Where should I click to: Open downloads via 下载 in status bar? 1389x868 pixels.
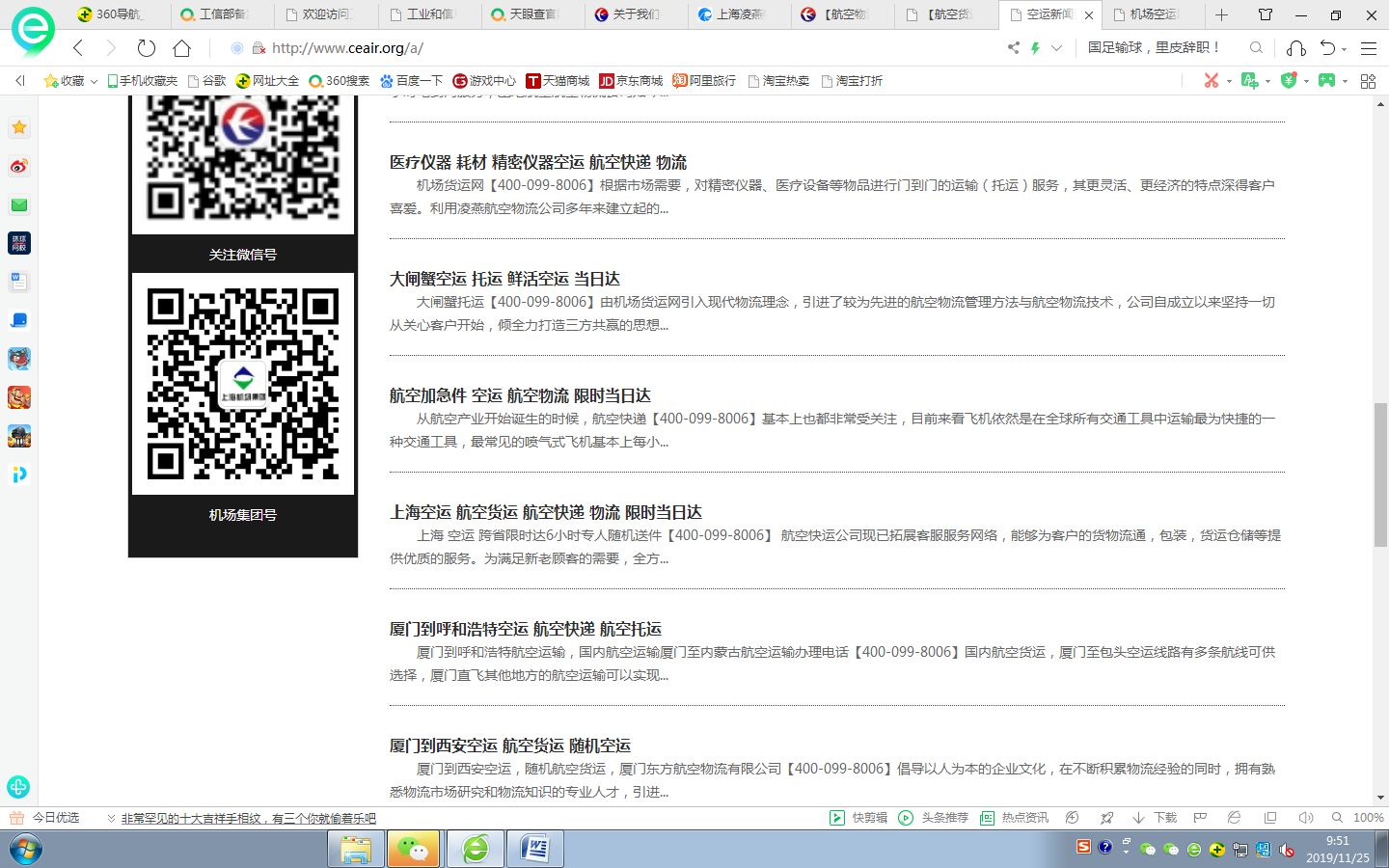pos(1155,818)
